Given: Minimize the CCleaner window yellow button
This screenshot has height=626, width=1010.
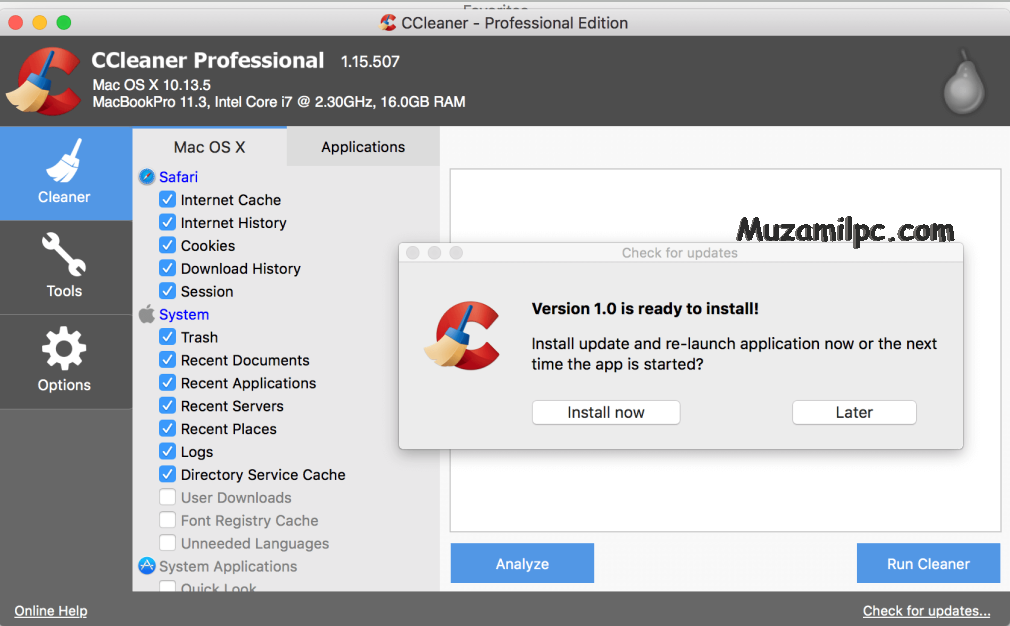Looking at the screenshot, I should tap(39, 23).
